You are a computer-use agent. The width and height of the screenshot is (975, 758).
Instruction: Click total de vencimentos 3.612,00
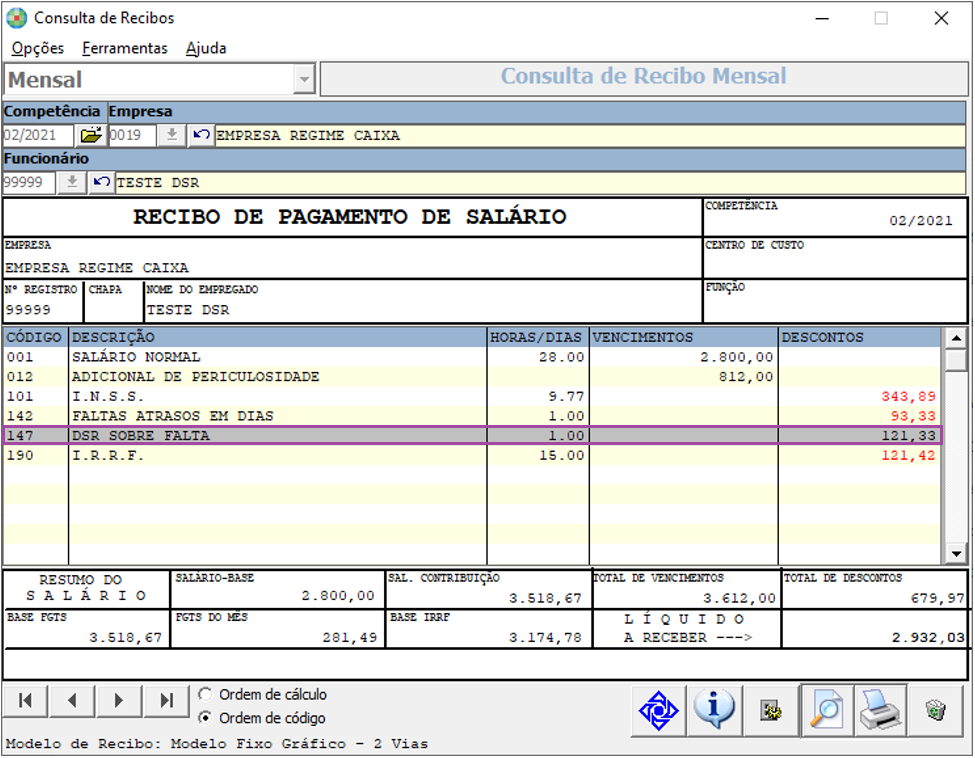[x=739, y=598]
